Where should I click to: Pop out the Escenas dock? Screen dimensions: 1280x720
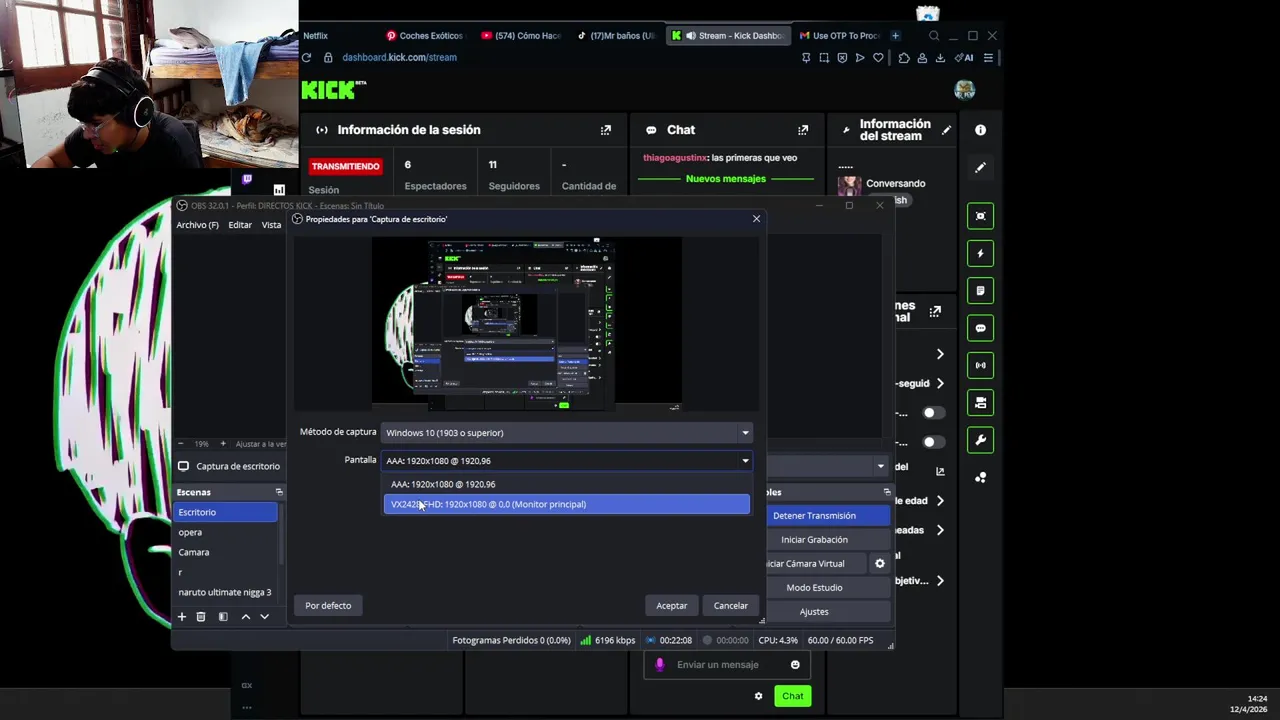point(279,492)
